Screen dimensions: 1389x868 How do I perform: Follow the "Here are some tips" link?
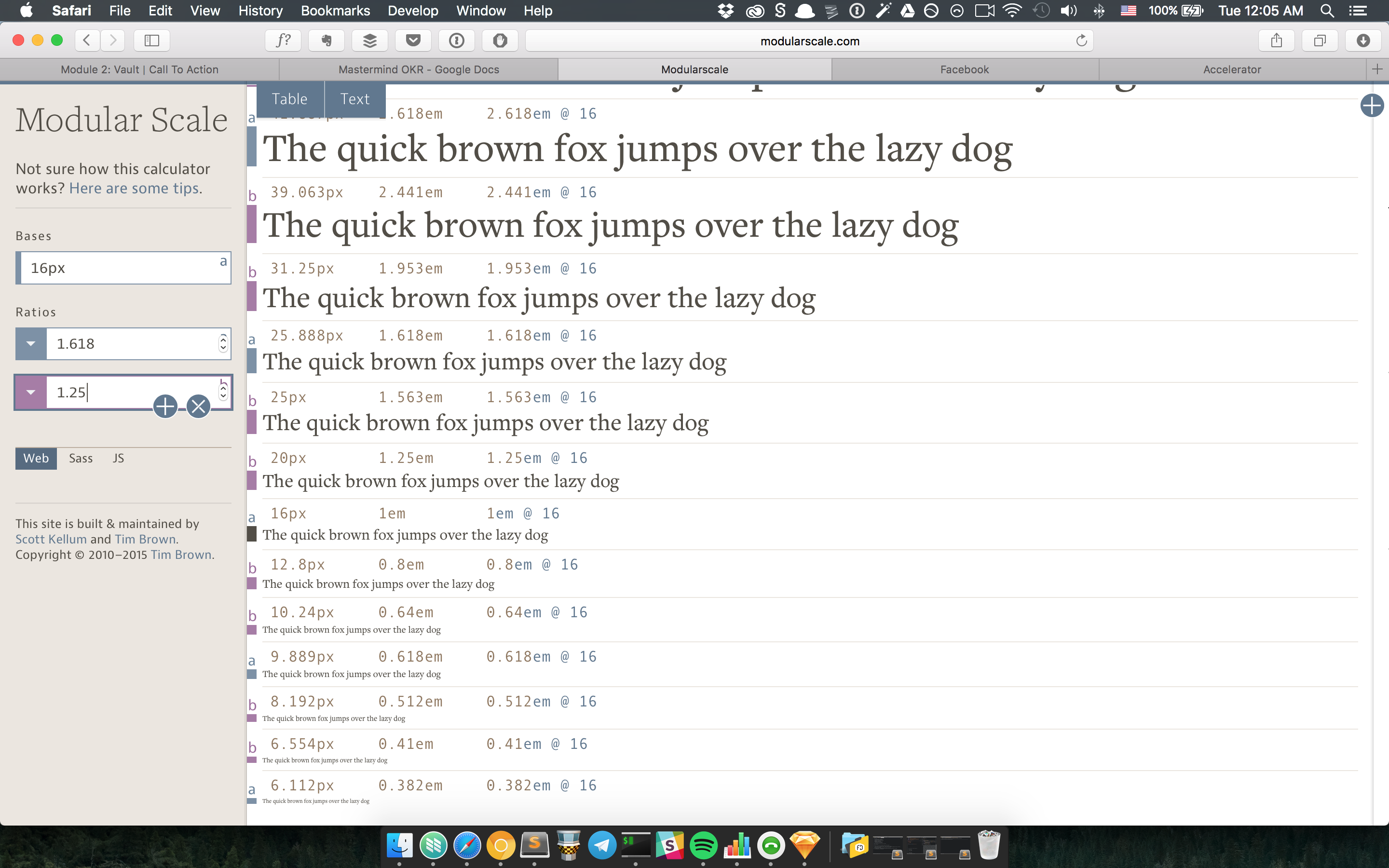pyautogui.click(x=135, y=188)
